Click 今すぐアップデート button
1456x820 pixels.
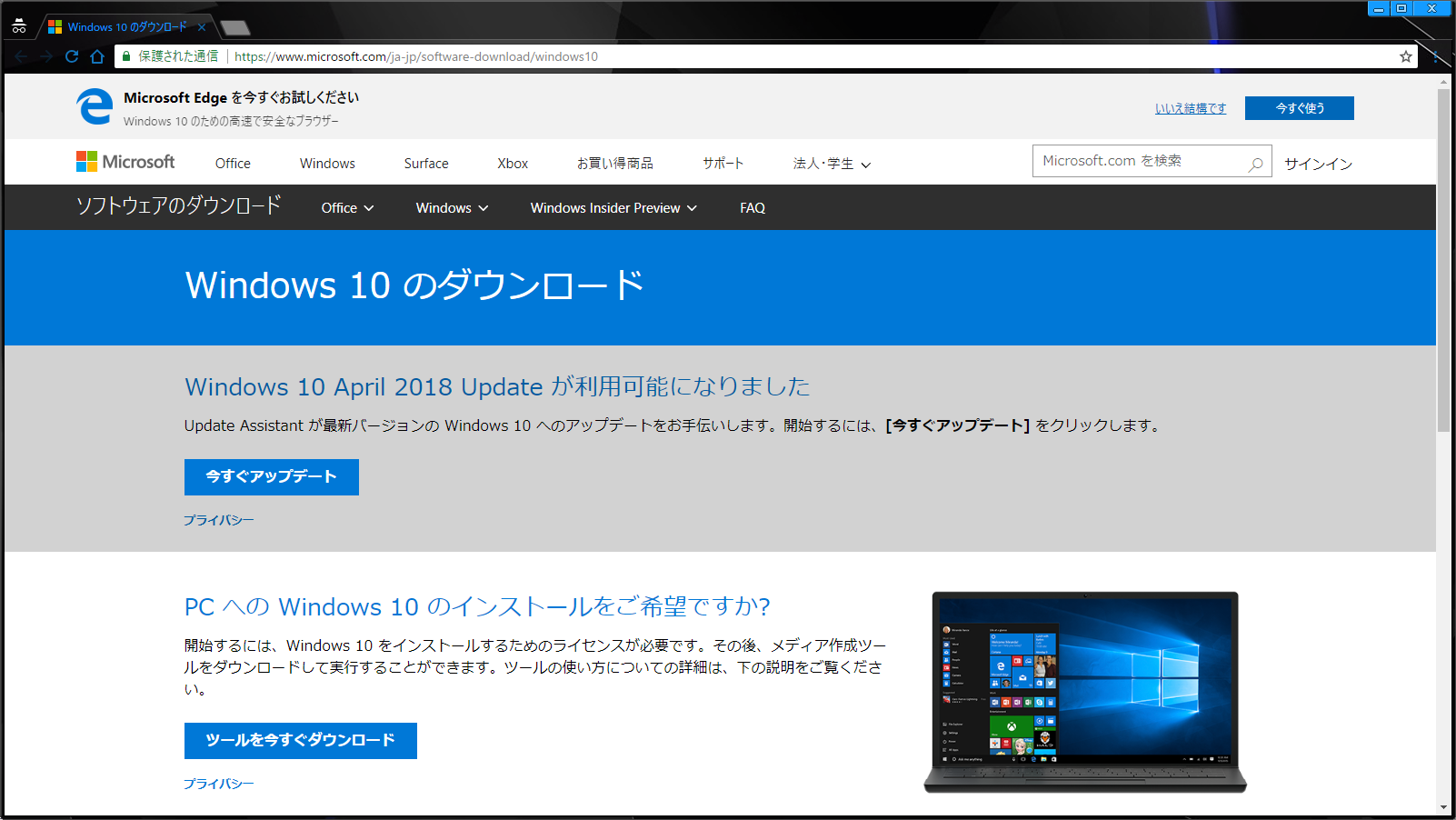pyautogui.click(x=272, y=477)
